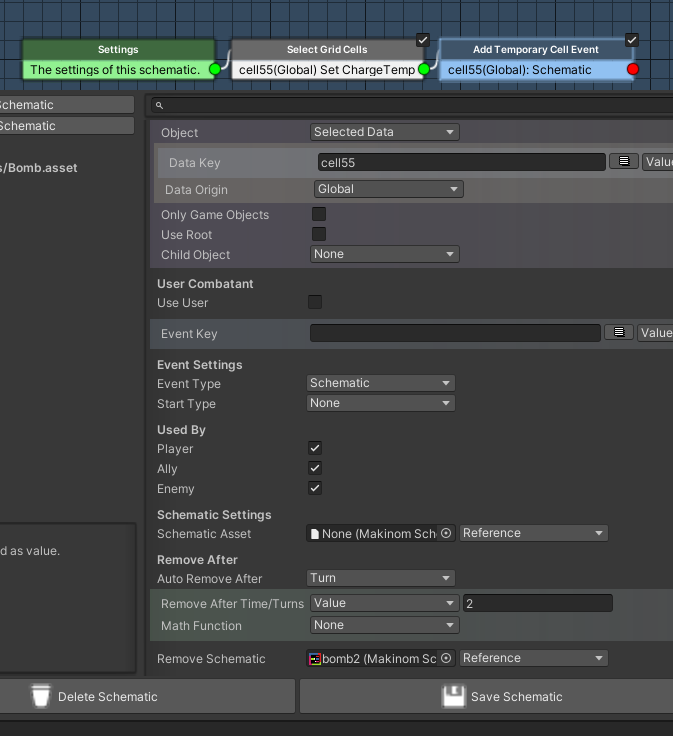Click the Delete Schematic button
This screenshot has width=673, height=736.
(147, 696)
